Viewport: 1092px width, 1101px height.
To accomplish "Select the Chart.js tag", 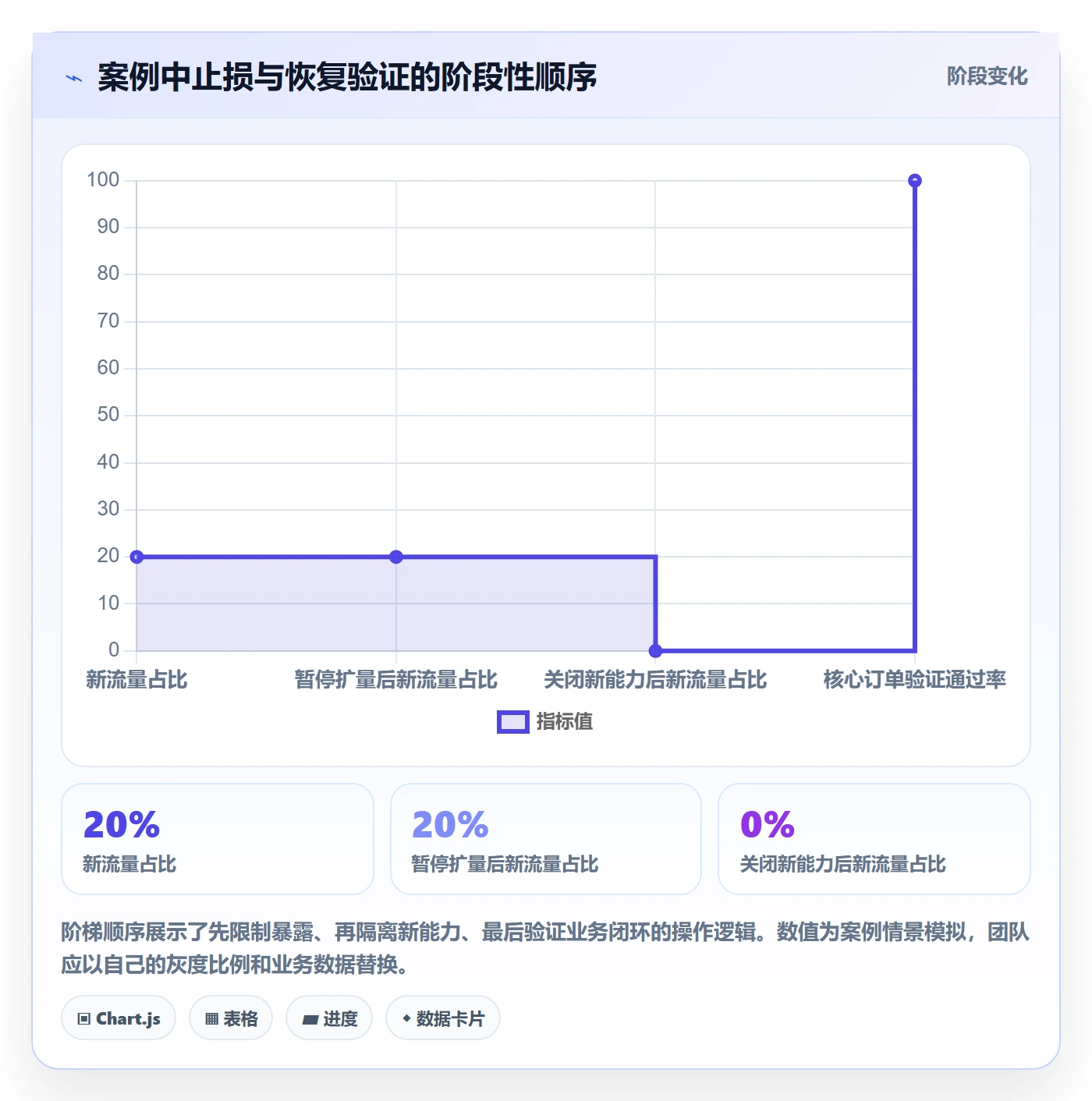I will click(x=119, y=1018).
